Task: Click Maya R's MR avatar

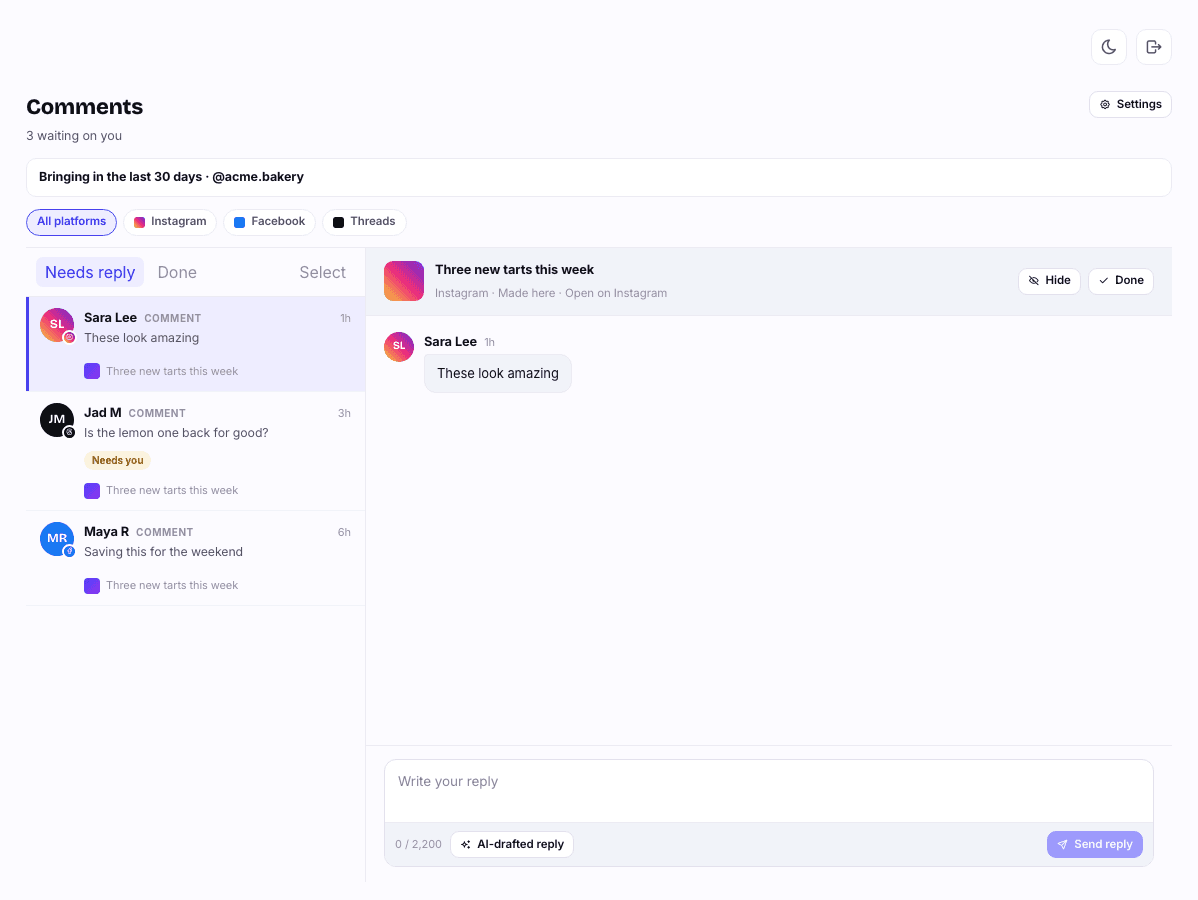Action: tap(57, 539)
